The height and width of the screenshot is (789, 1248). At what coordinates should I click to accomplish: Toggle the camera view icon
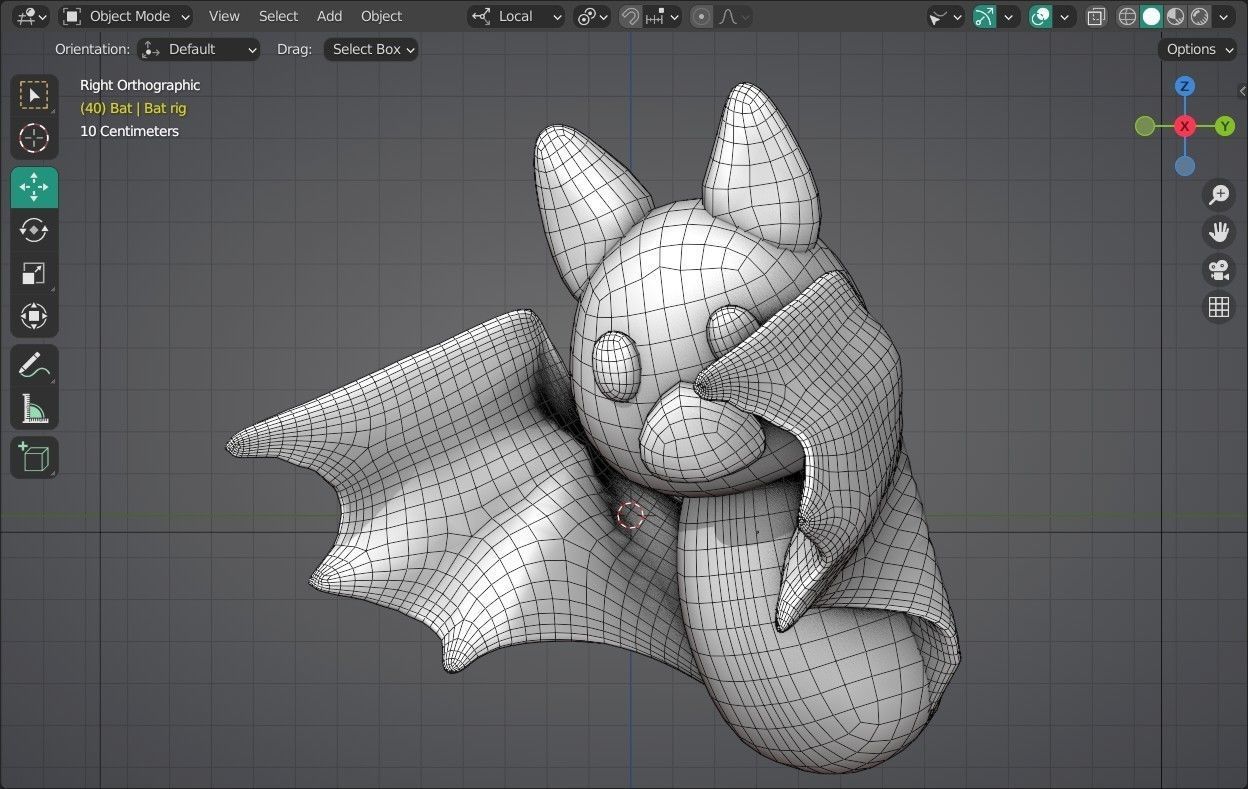(x=1218, y=270)
